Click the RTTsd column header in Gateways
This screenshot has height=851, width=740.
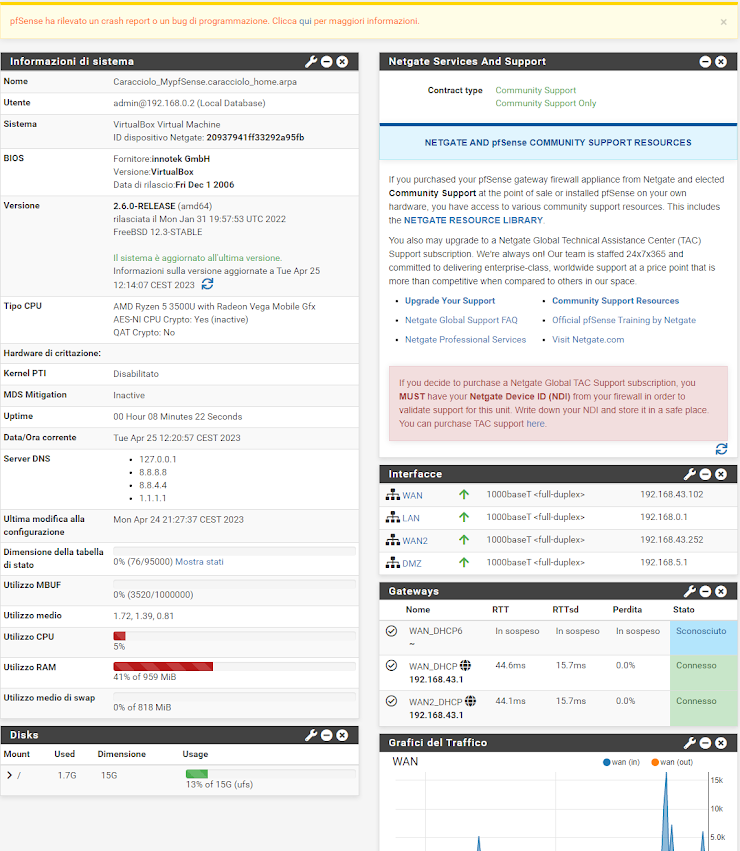565,610
